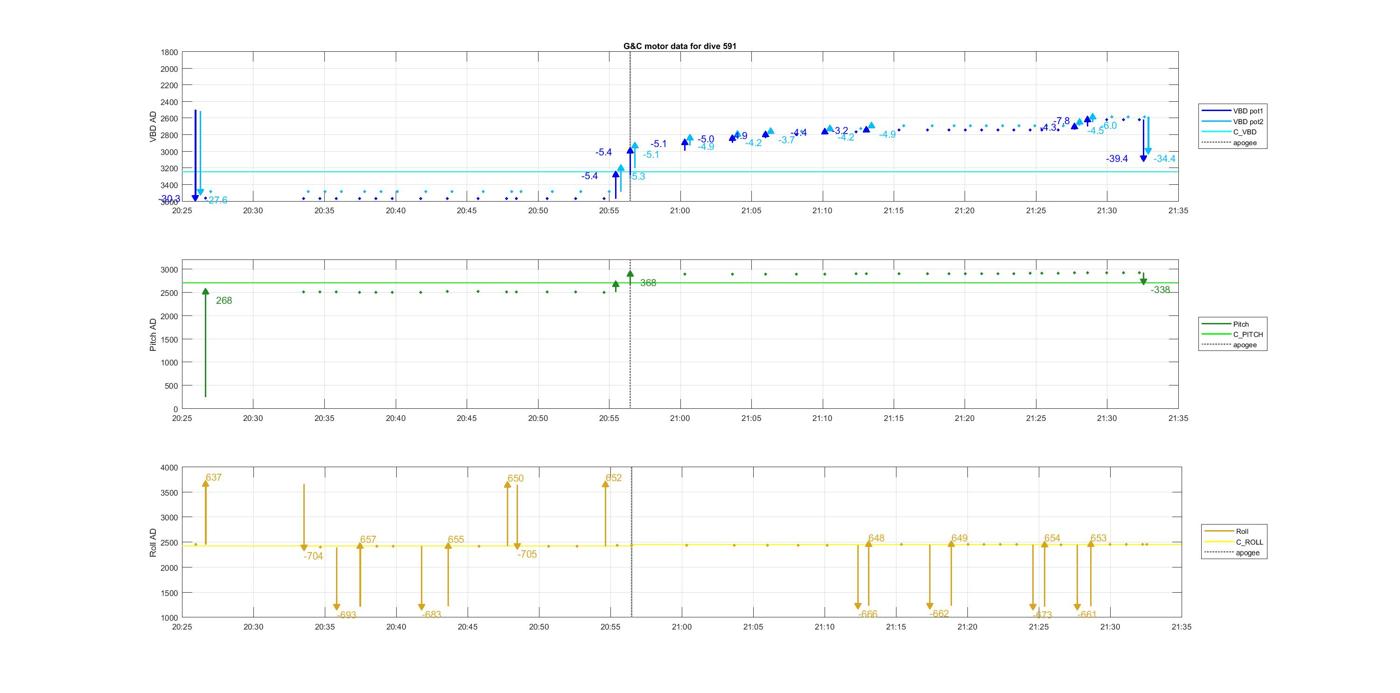Viewport: 1400px width, 693px height.
Task: Click the 4000 tick on the Roll axis
Action: click(169, 468)
